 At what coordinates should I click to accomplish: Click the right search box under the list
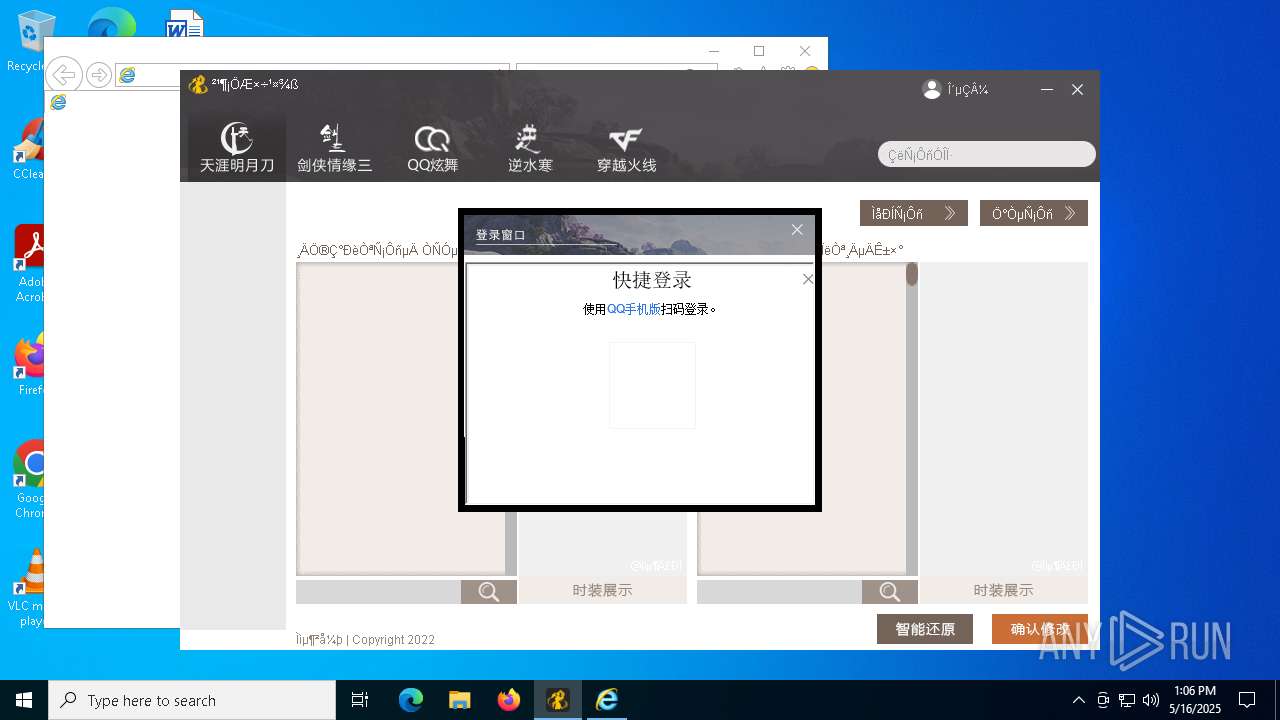click(x=779, y=592)
